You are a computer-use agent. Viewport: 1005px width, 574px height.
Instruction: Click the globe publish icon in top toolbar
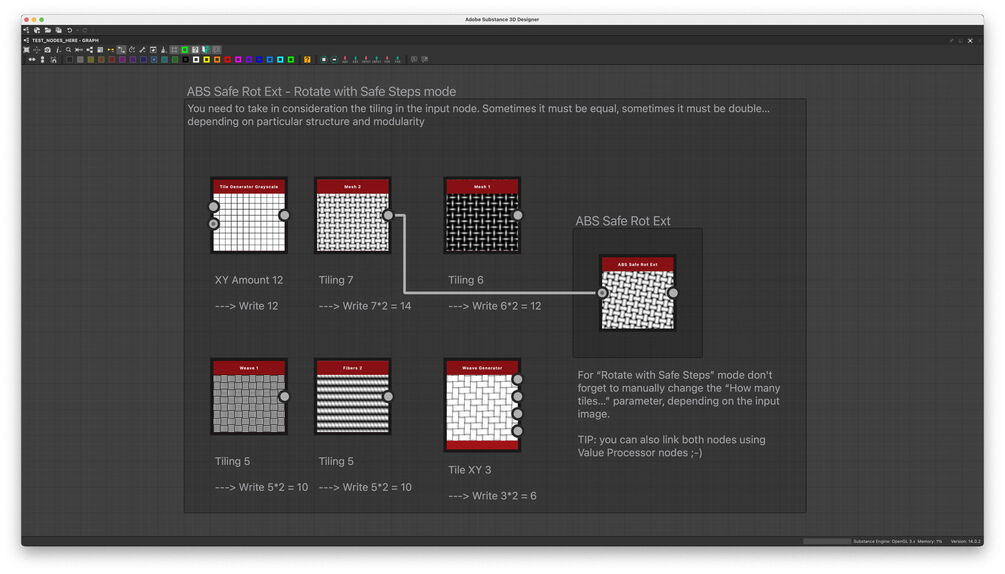tap(37, 30)
